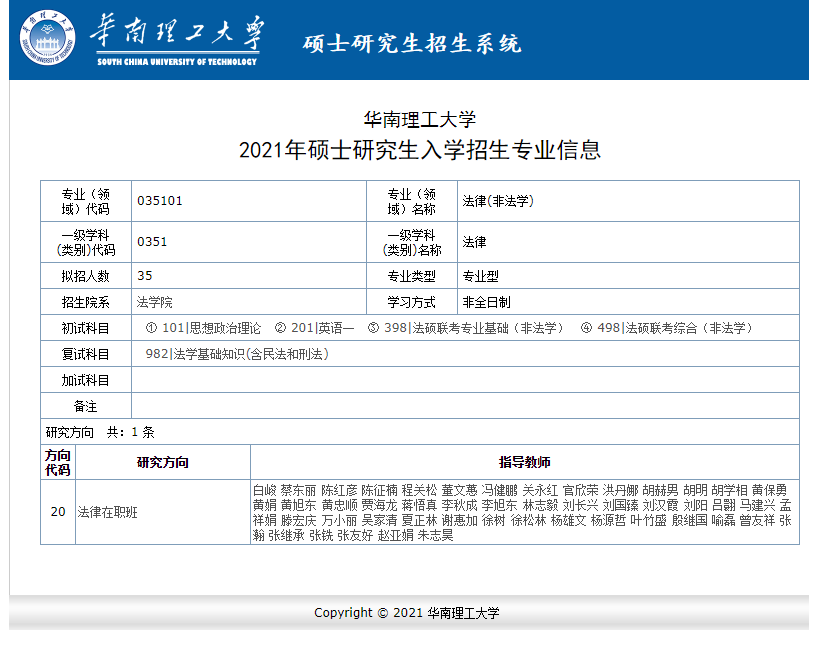Screen dimensions: 826x649
Task: Click advisor name 白峻 in teacher list
Action: [264, 490]
